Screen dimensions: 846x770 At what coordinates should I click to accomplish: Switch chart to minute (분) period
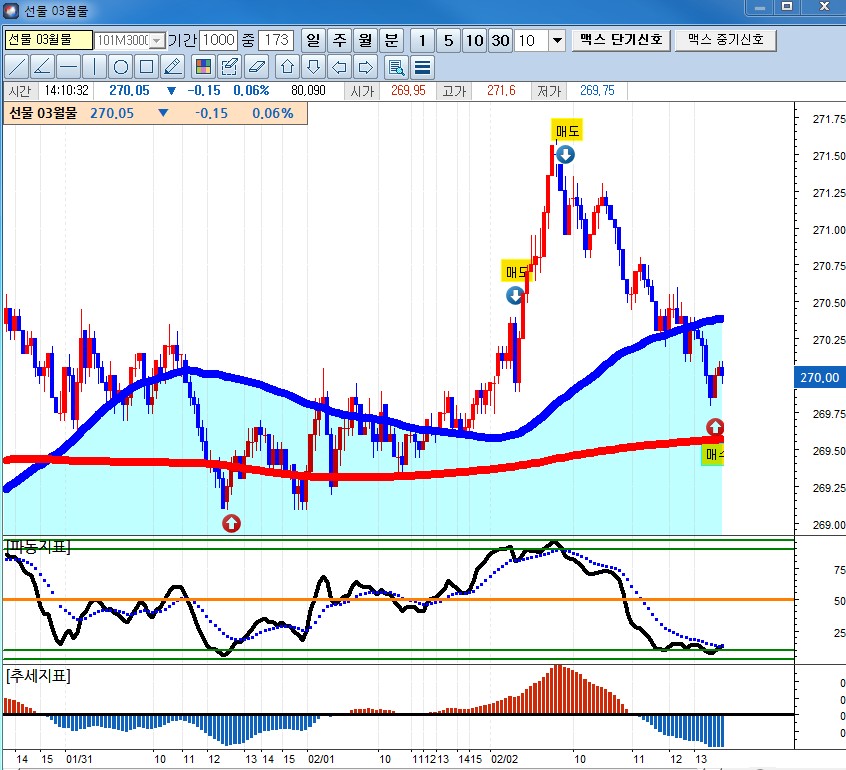tap(392, 40)
